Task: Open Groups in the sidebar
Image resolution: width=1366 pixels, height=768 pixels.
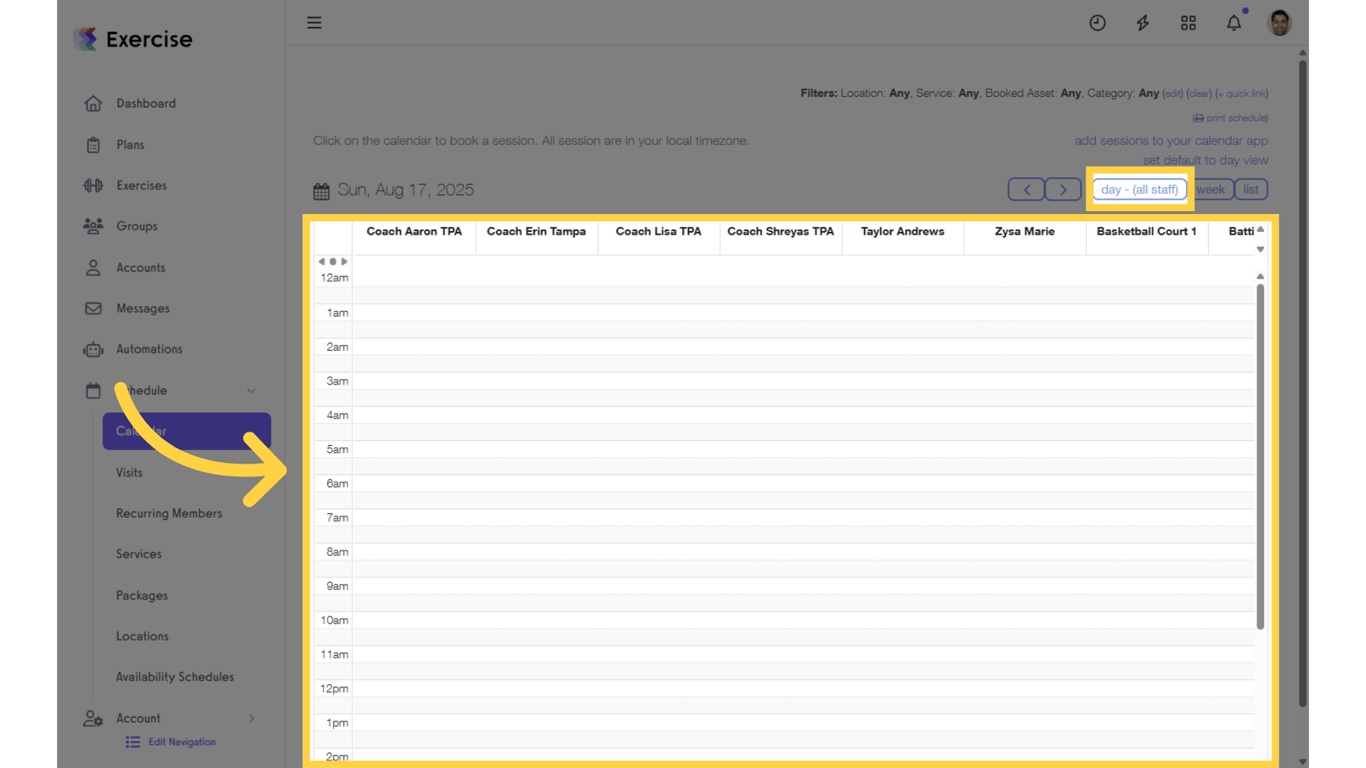Action: pyautogui.click(x=137, y=226)
